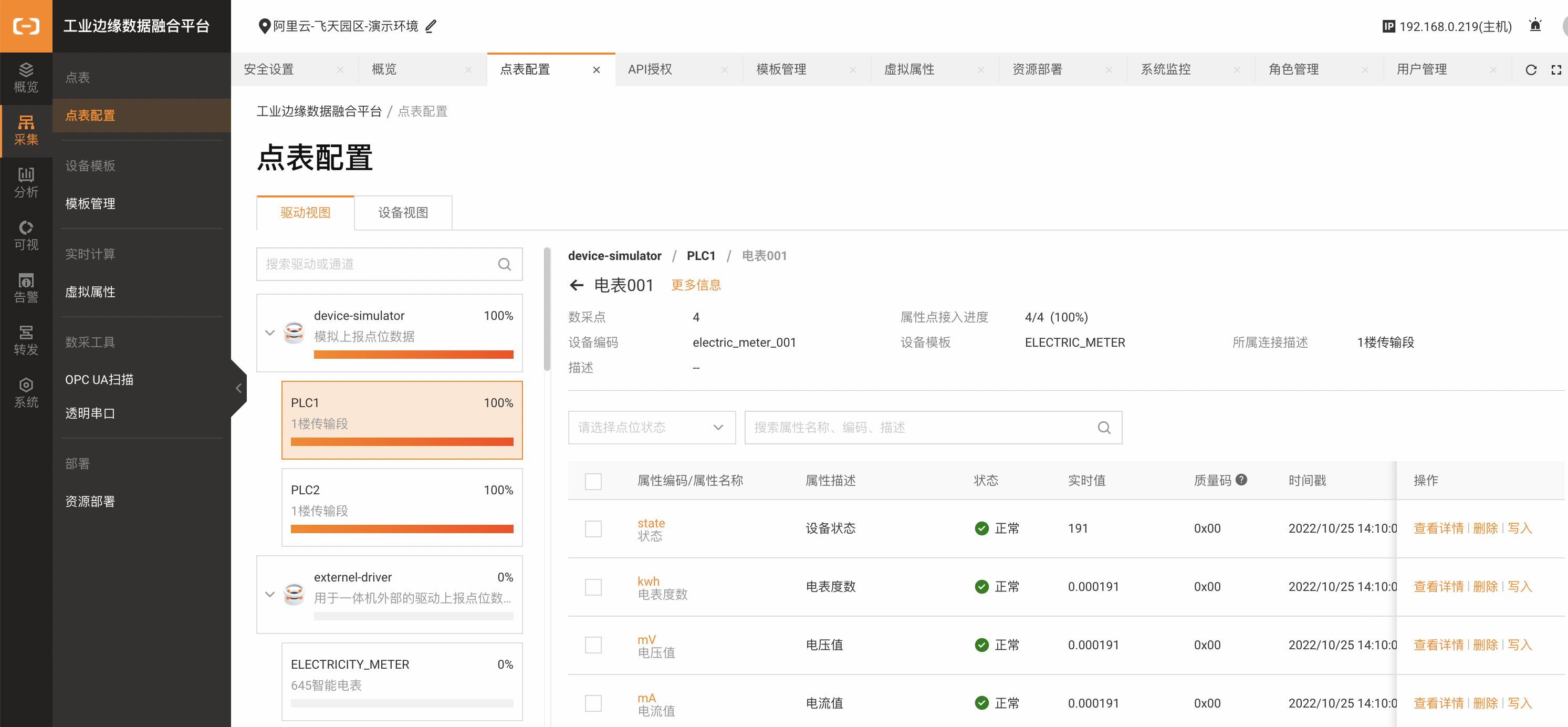Click 删除 for the kwh row
1568x727 pixels.
coord(1485,587)
